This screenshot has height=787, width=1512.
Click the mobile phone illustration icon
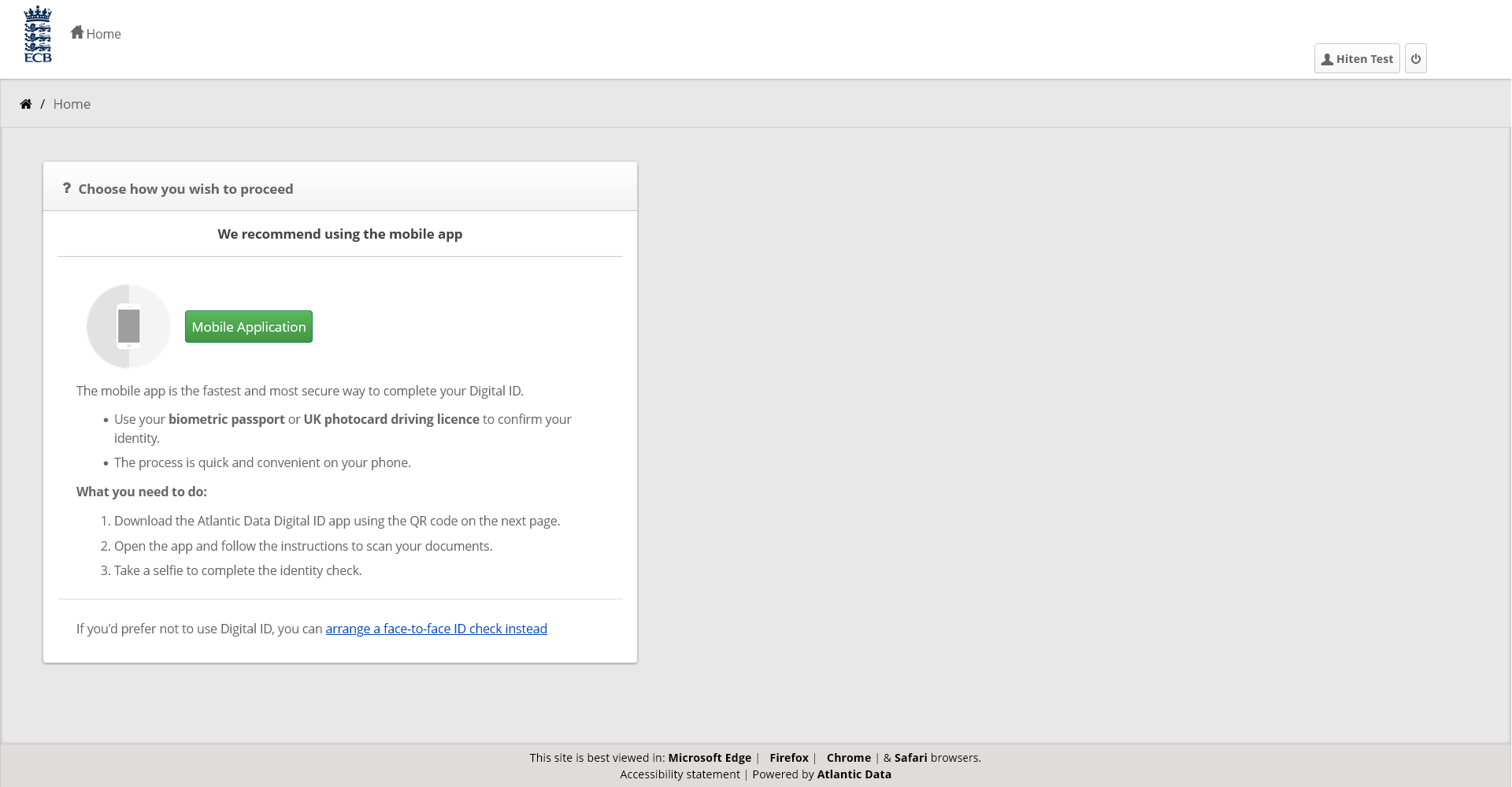128,326
